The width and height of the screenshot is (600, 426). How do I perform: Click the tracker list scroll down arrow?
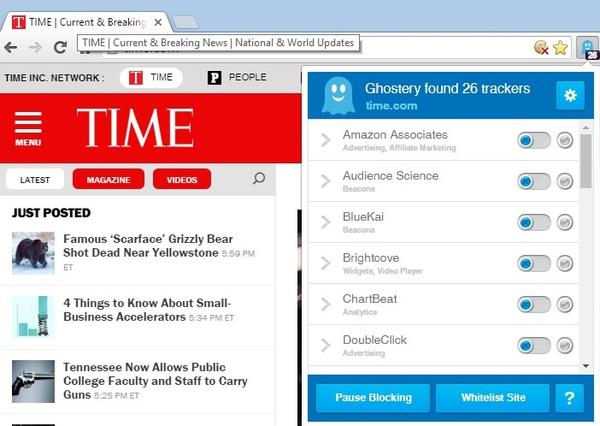tap(586, 366)
